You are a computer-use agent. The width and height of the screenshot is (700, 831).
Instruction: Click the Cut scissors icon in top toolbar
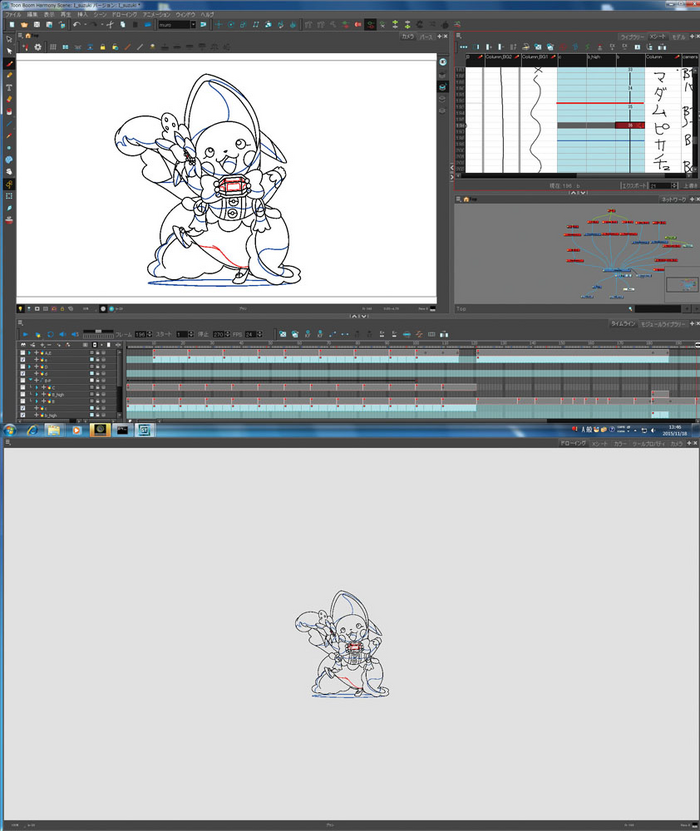click(110, 24)
